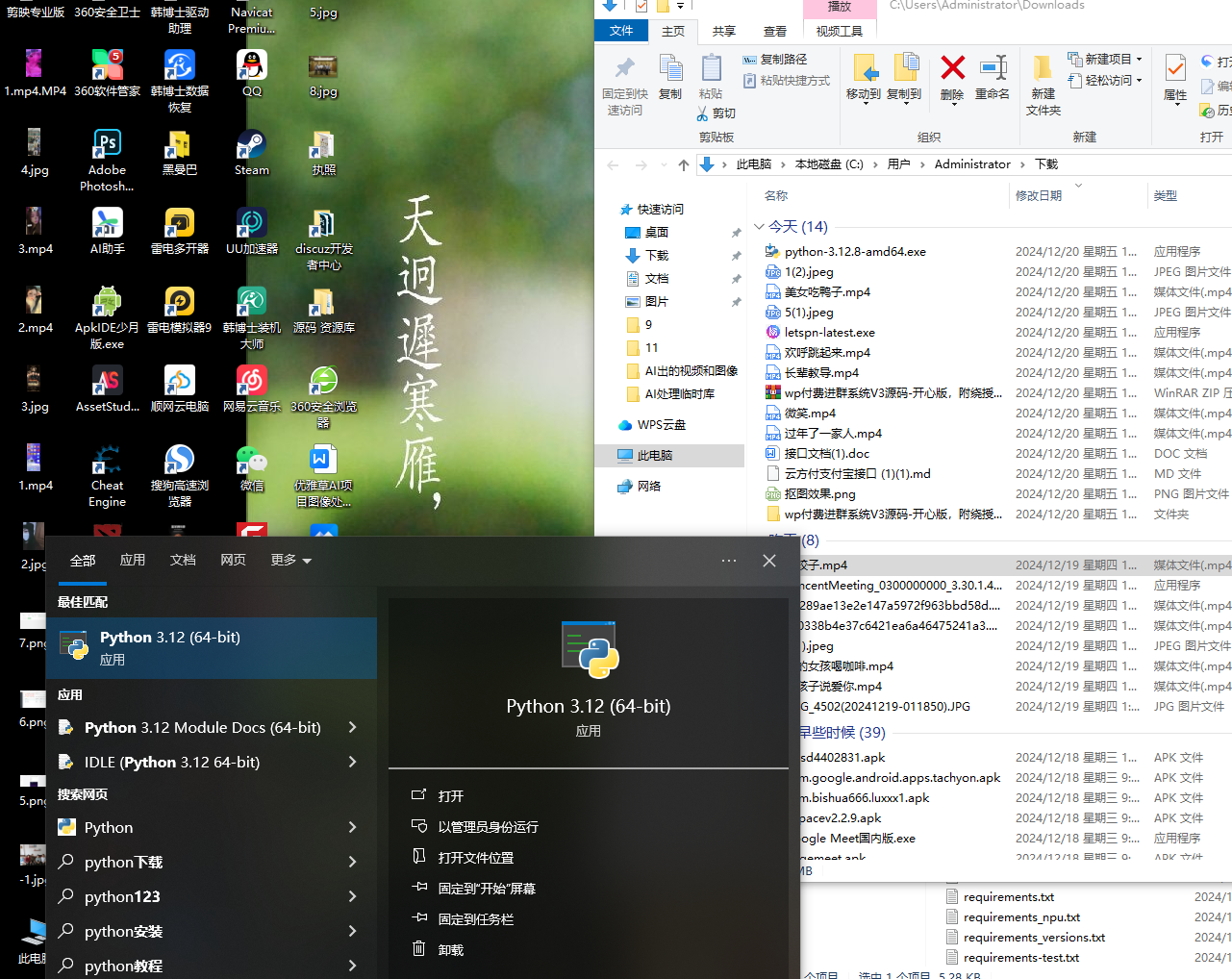Open AssetStudio desktop shortcut
This screenshot has width=1232, height=979.
pyautogui.click(x=107, y=389)
